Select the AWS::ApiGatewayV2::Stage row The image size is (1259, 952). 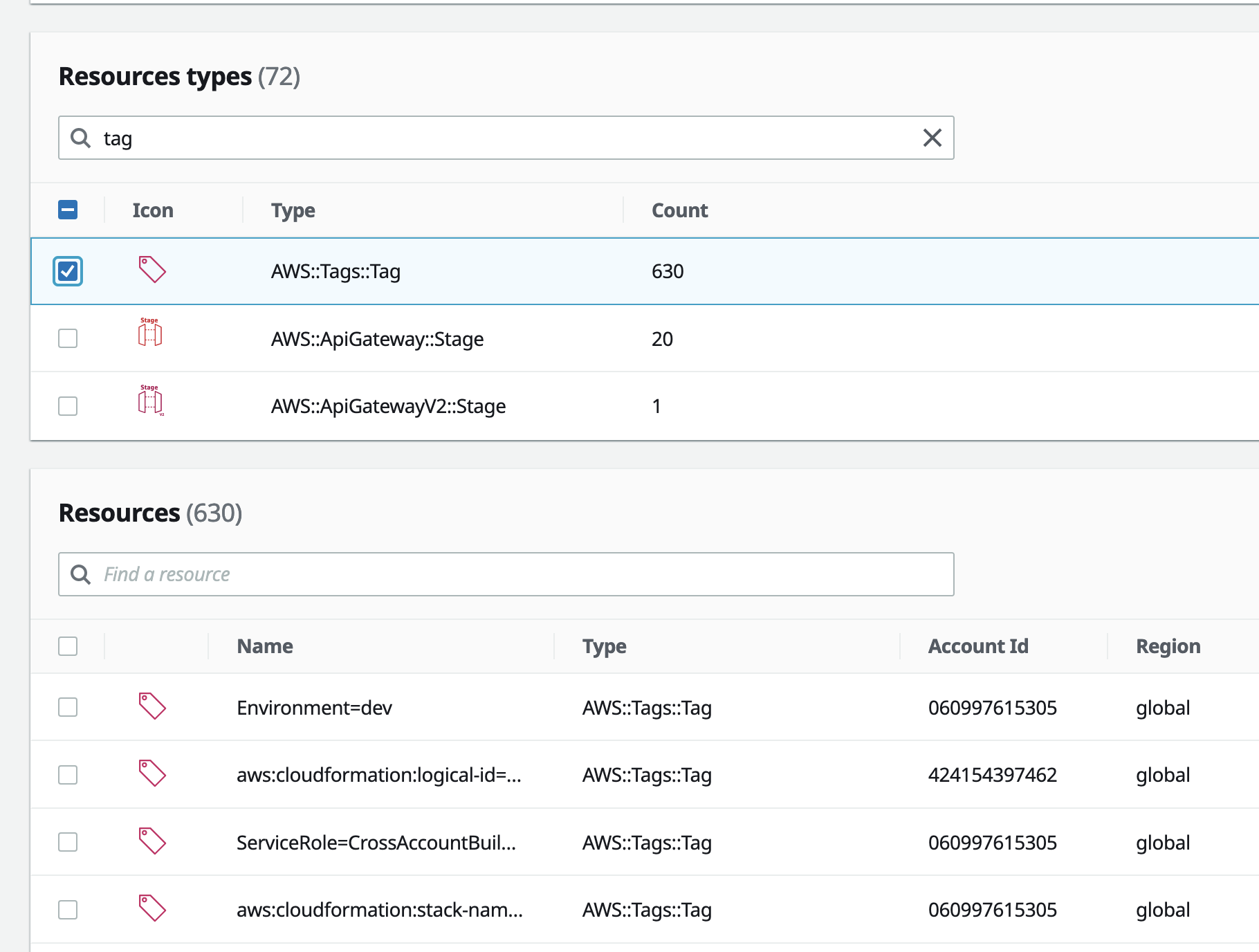tap(389, 406)
